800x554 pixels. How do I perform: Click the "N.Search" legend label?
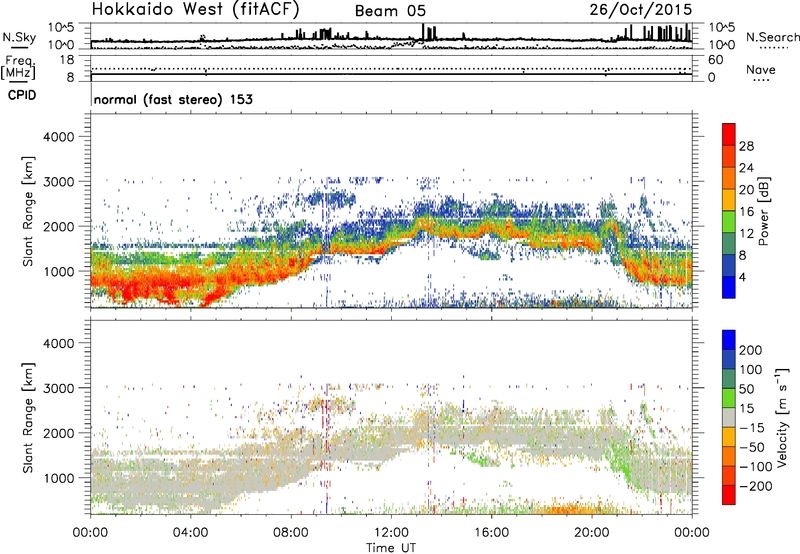pos(772,37)
